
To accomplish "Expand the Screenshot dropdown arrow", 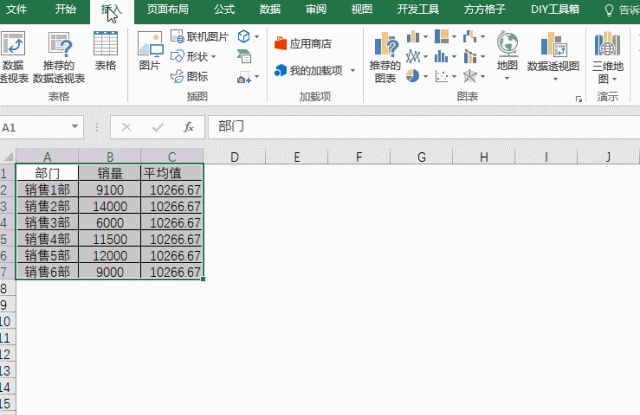I will pos(257,76).
